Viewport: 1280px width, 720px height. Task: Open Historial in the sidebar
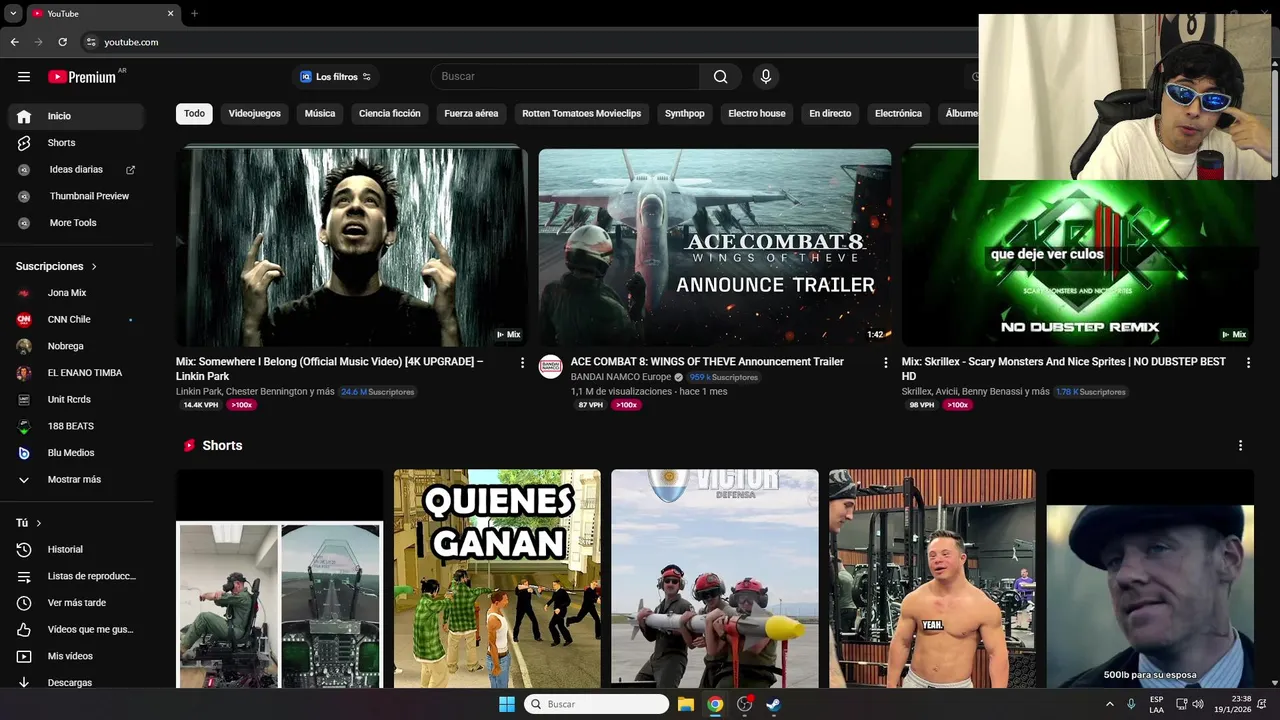[x=77, y=549]
